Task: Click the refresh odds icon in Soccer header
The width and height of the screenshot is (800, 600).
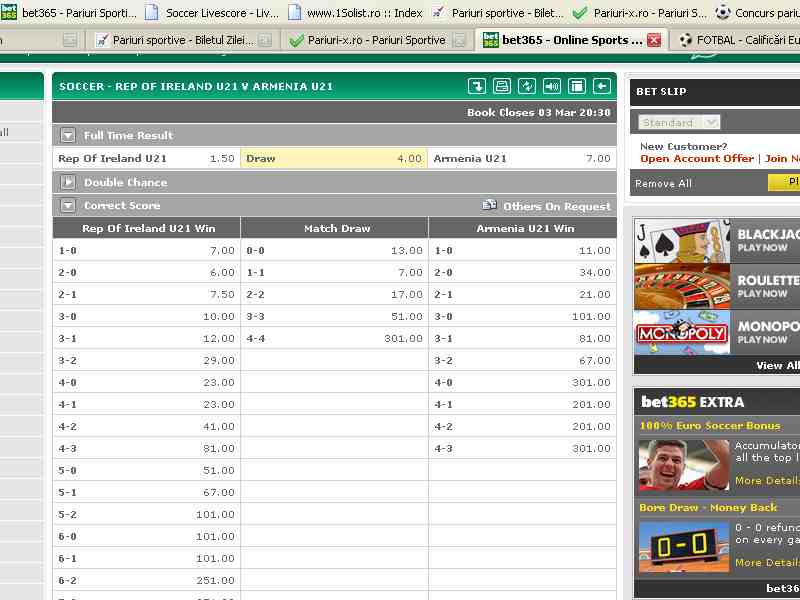Action: [527, 86]
